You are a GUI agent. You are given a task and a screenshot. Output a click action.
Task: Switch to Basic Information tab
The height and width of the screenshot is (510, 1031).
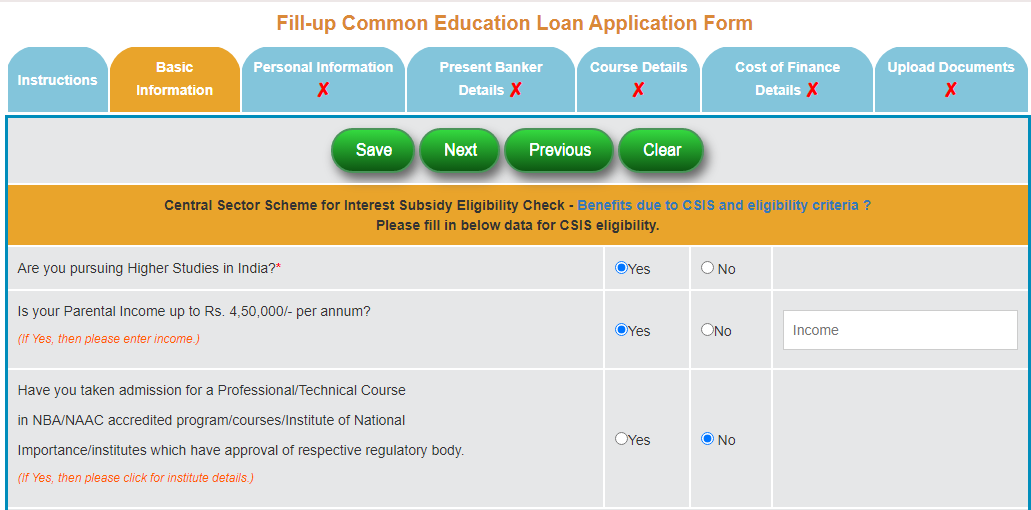coord(174,79)
